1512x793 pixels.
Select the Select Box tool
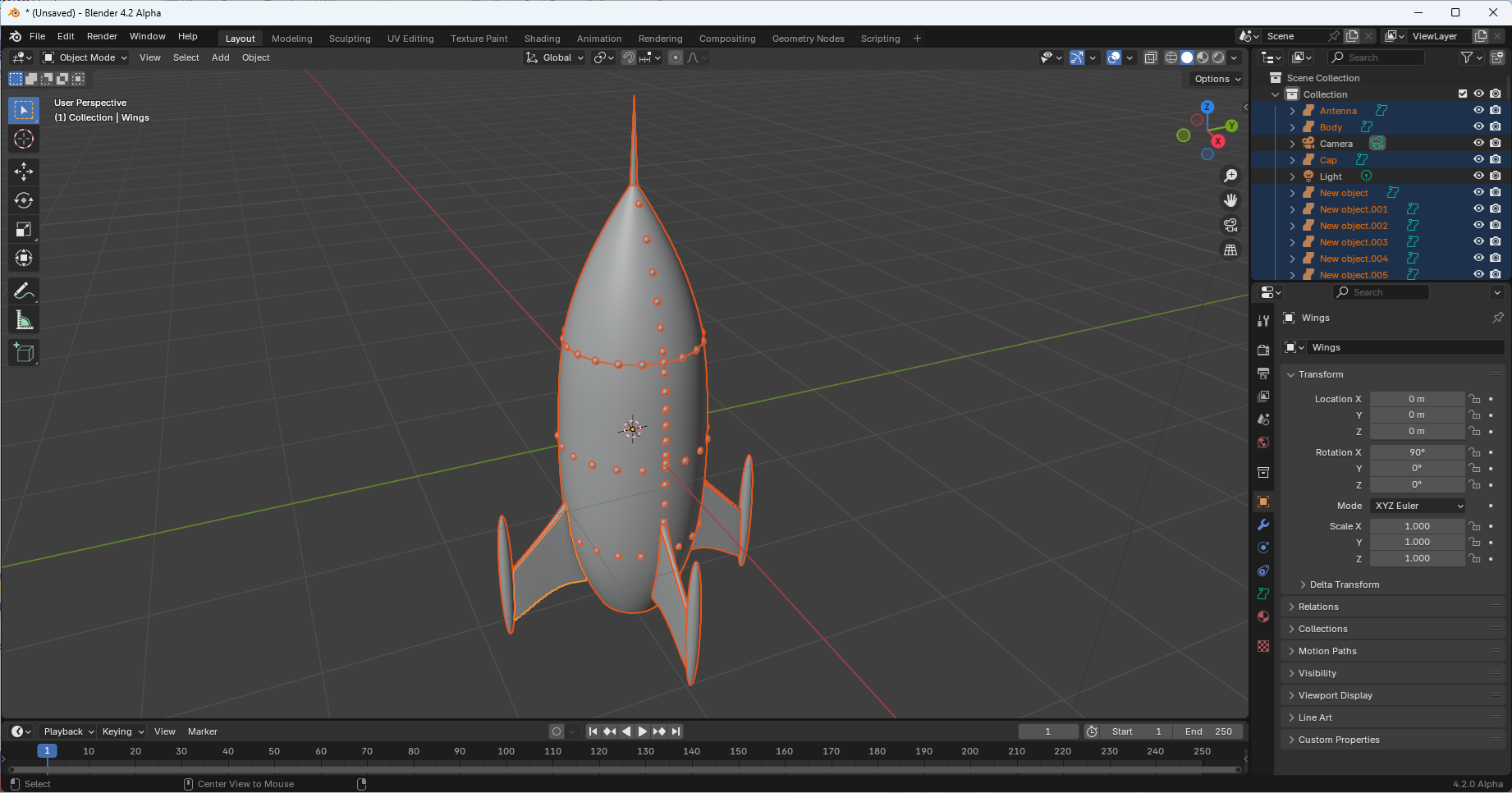(x=24, y=110)
